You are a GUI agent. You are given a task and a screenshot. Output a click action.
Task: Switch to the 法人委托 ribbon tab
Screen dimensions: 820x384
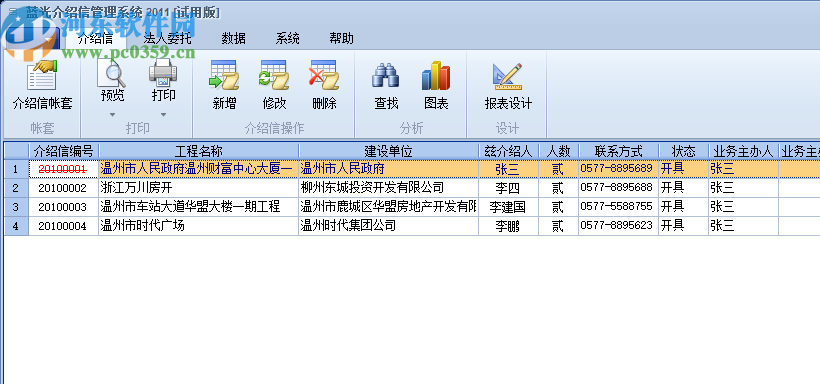pyautogui.click(x=167, y=38)
